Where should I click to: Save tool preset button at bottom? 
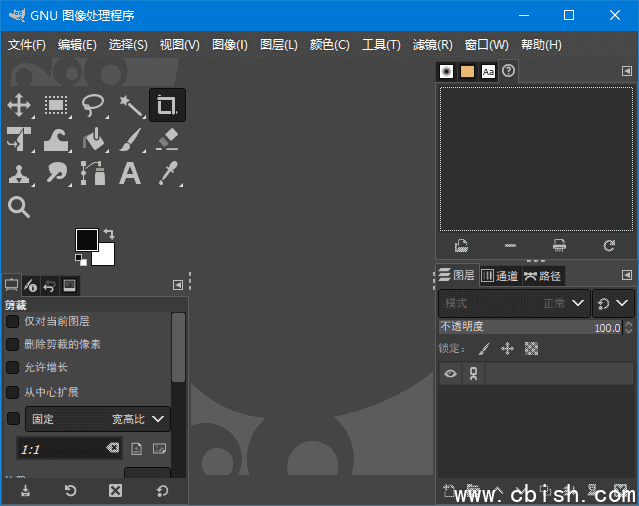point(25,491)
